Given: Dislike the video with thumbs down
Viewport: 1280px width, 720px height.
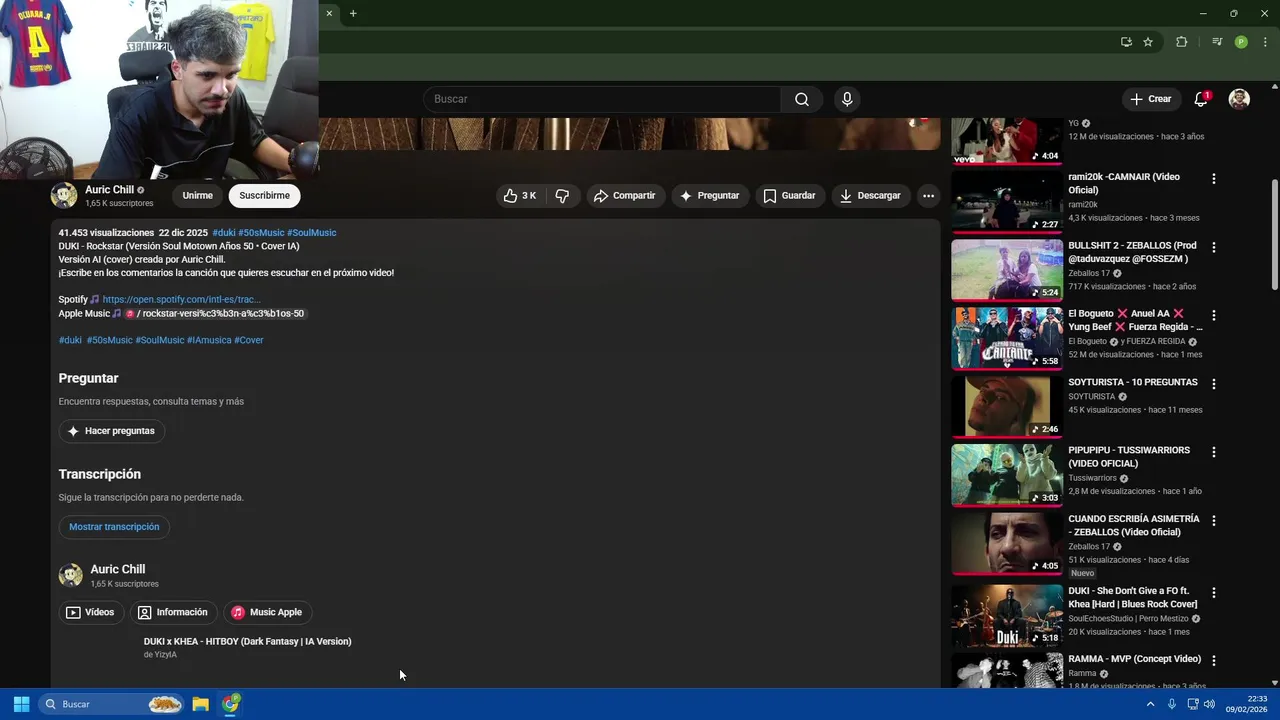Looking at the screenshot, I should (562, 196).
